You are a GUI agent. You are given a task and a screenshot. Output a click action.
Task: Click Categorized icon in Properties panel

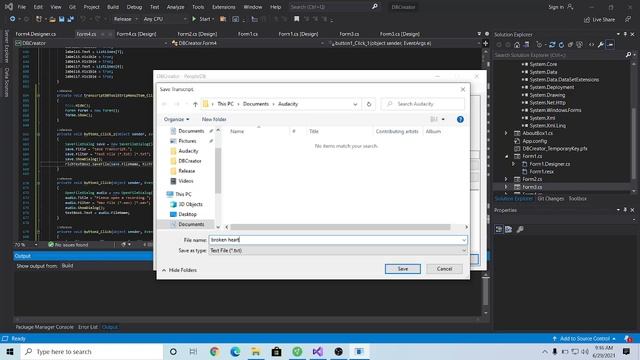(499, 229)
